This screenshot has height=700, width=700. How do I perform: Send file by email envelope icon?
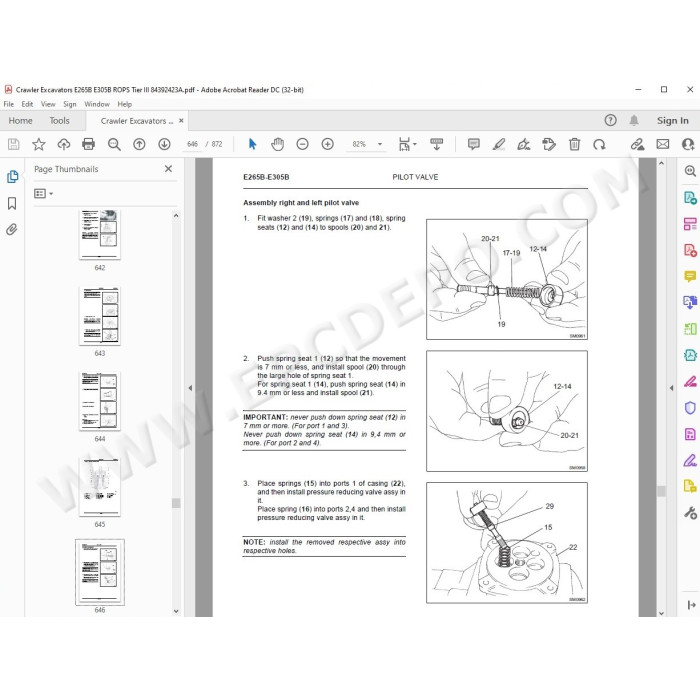pos(663,144)
